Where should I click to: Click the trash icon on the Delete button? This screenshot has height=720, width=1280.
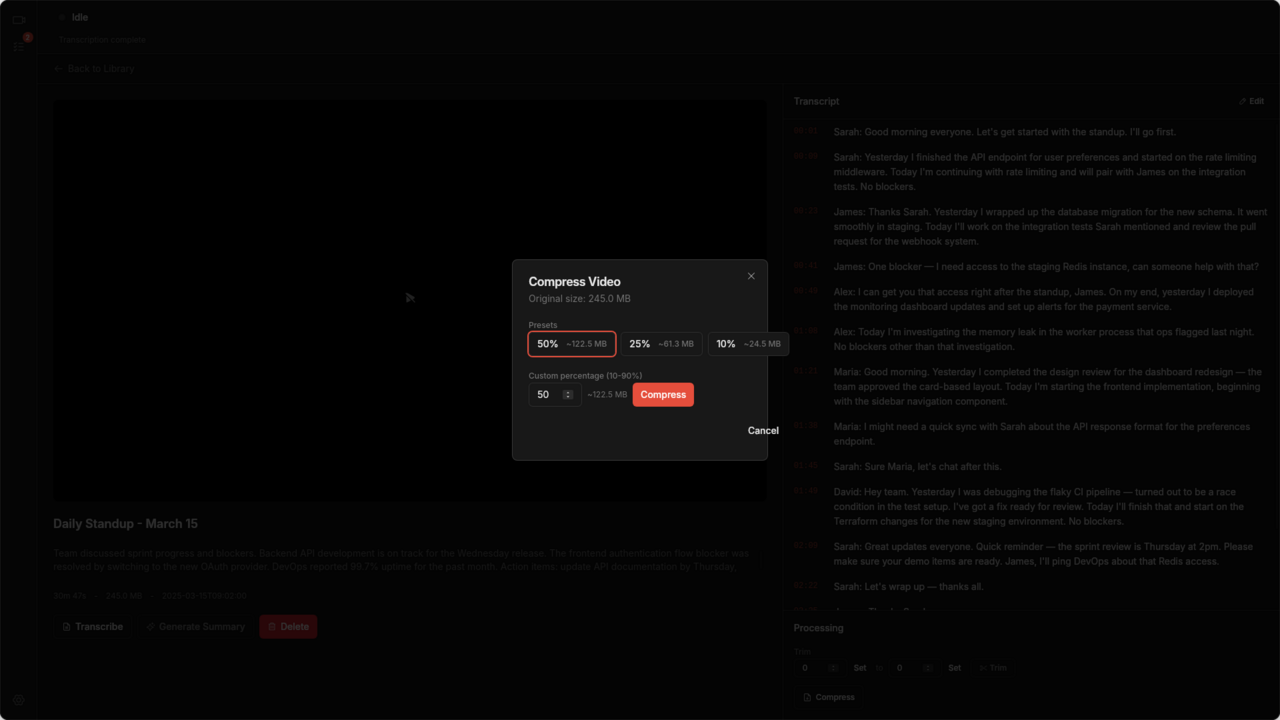272,626
